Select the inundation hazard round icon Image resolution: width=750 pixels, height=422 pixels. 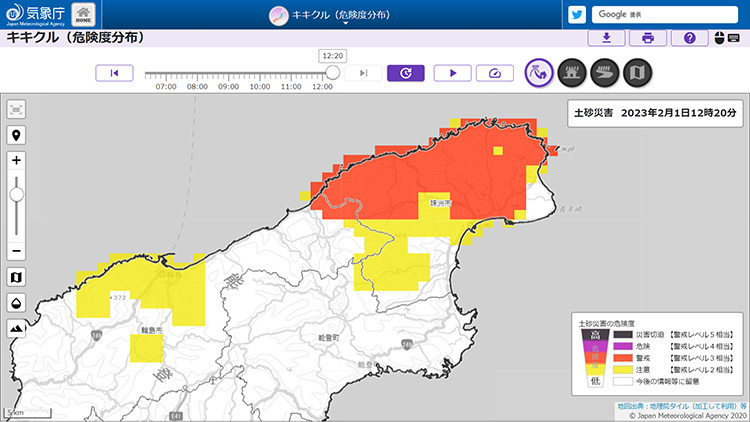point(572,73)
